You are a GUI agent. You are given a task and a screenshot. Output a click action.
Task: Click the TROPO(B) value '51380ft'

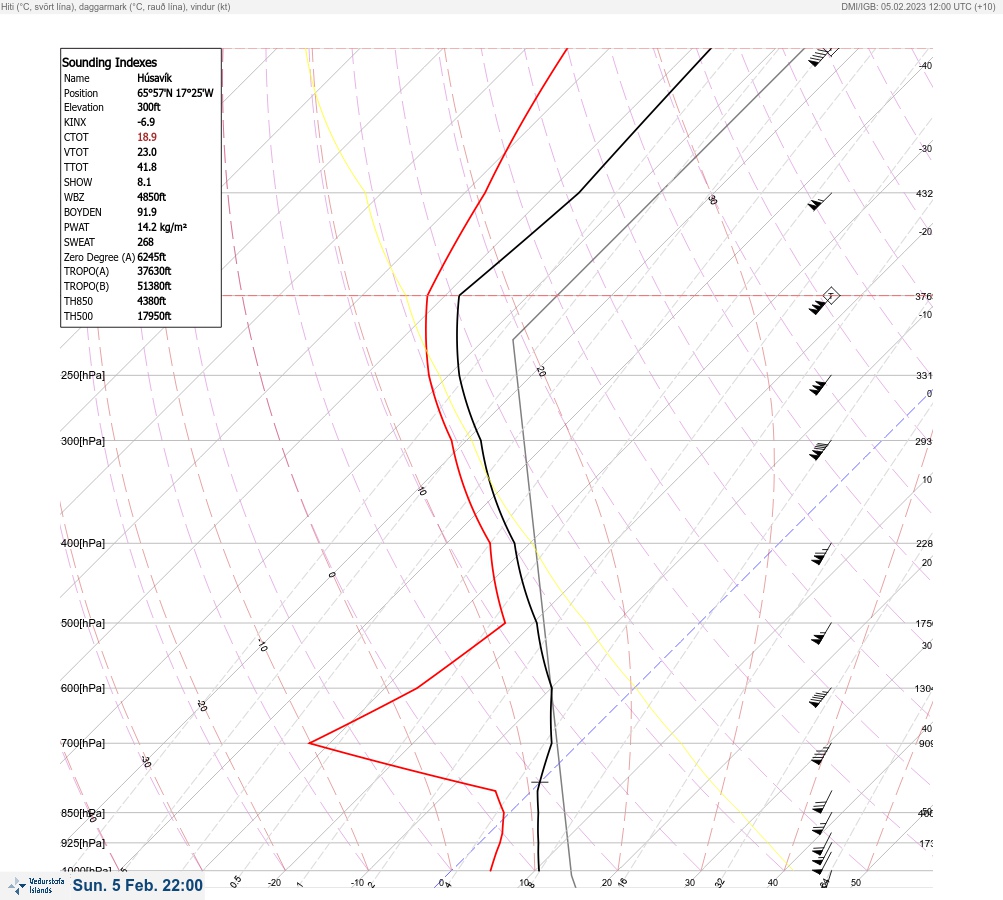154,286
